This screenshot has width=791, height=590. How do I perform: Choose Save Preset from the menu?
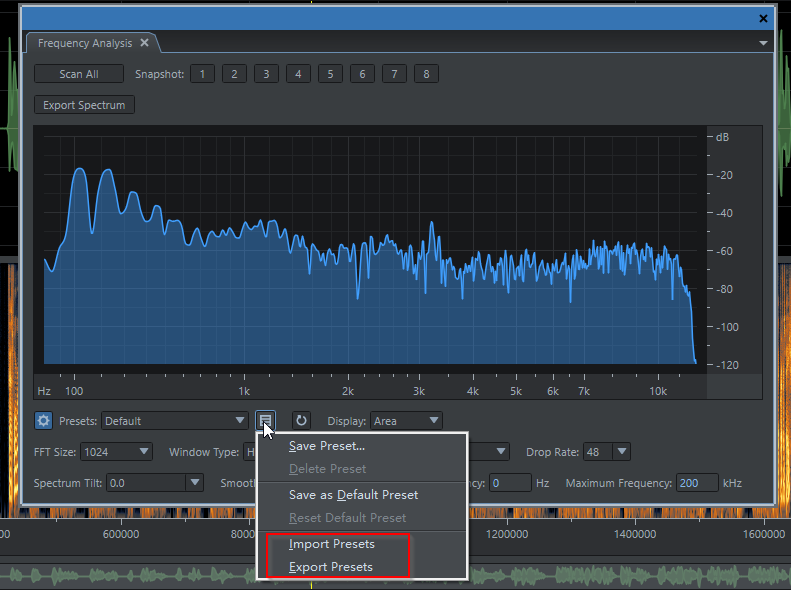coord(327,446)
